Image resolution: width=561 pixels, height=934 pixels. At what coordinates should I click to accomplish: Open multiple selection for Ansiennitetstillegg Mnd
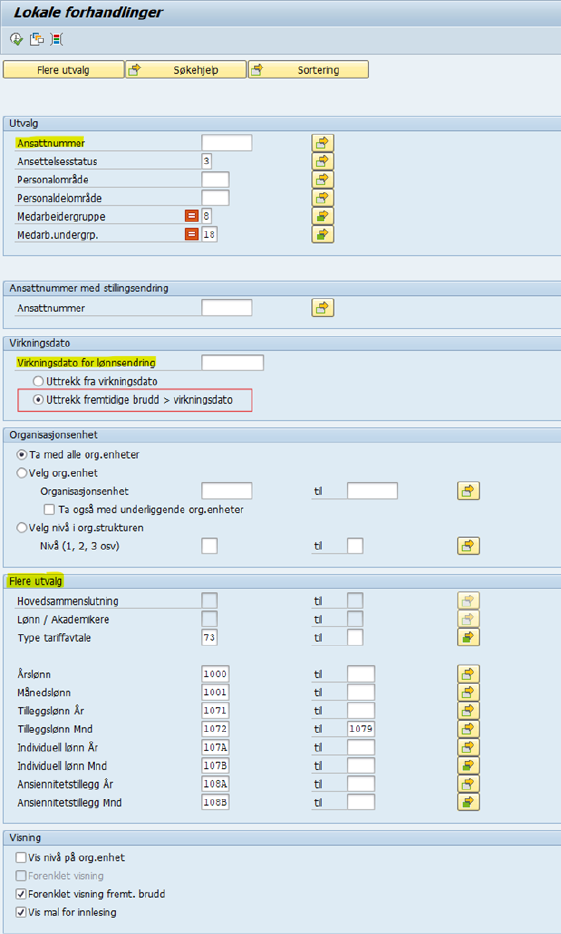click(468, 802)
